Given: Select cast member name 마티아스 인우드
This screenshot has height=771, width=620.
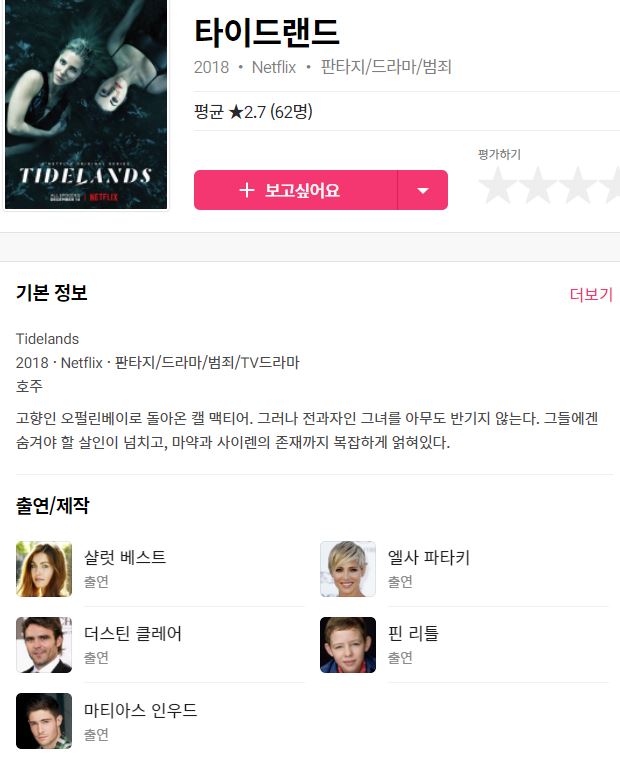Looking at the screenshot, I should click(141, 710).
